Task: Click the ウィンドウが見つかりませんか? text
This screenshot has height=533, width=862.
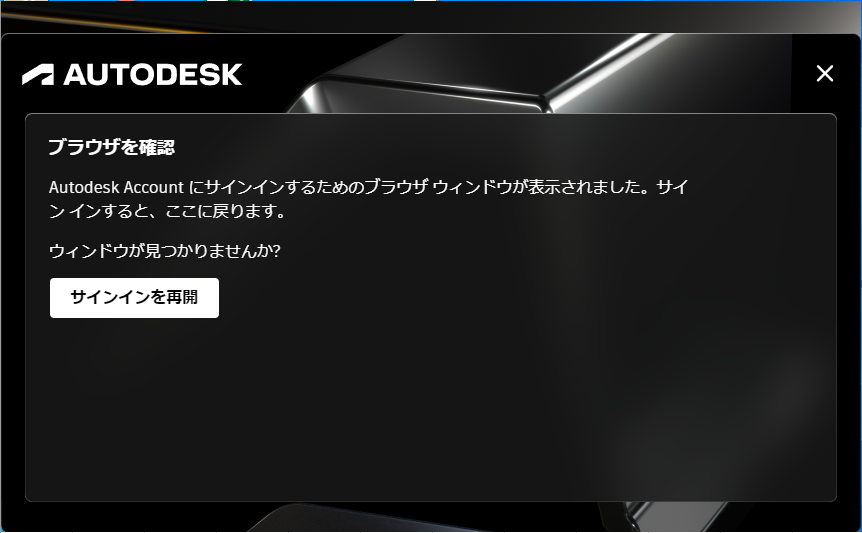Action: point(165,251)
